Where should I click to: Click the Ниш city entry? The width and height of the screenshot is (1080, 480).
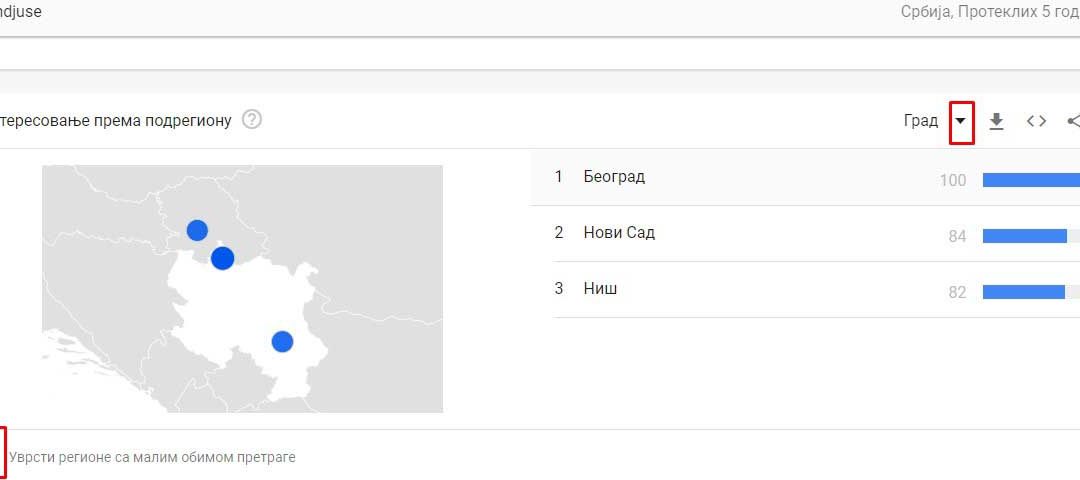pyautogui.click(x=600, y=289)
